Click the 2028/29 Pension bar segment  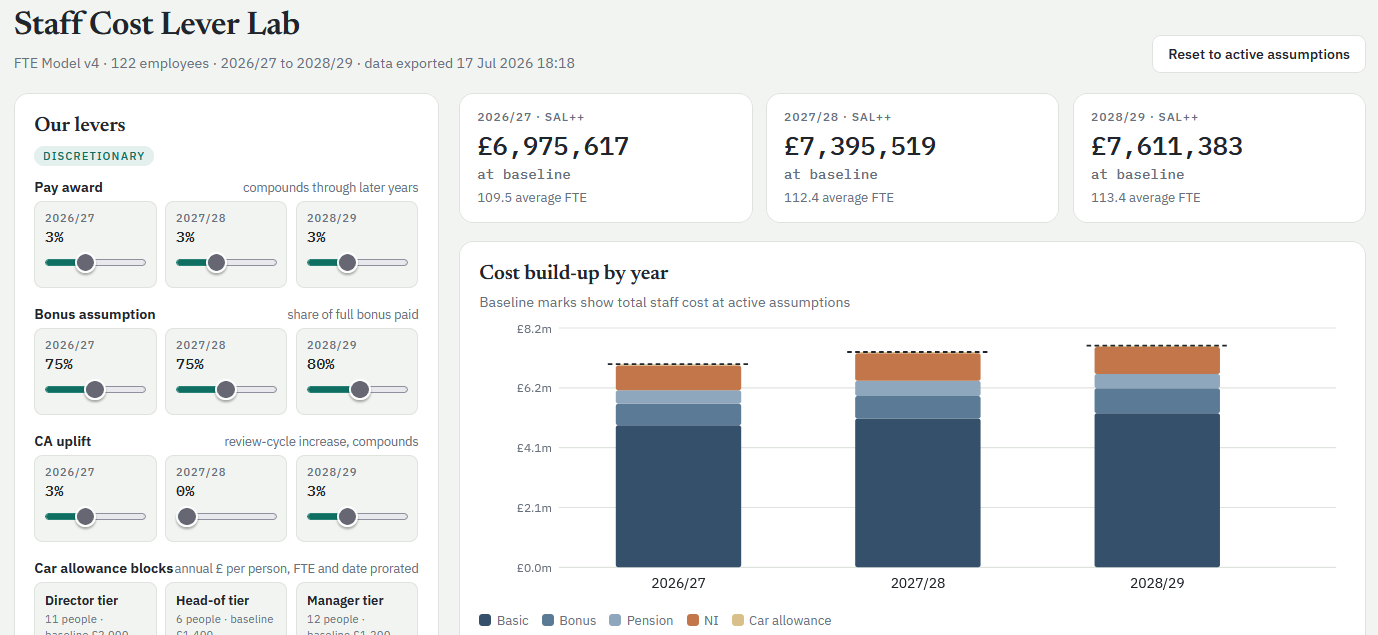pyautogui.click(x=1157, y=381)
